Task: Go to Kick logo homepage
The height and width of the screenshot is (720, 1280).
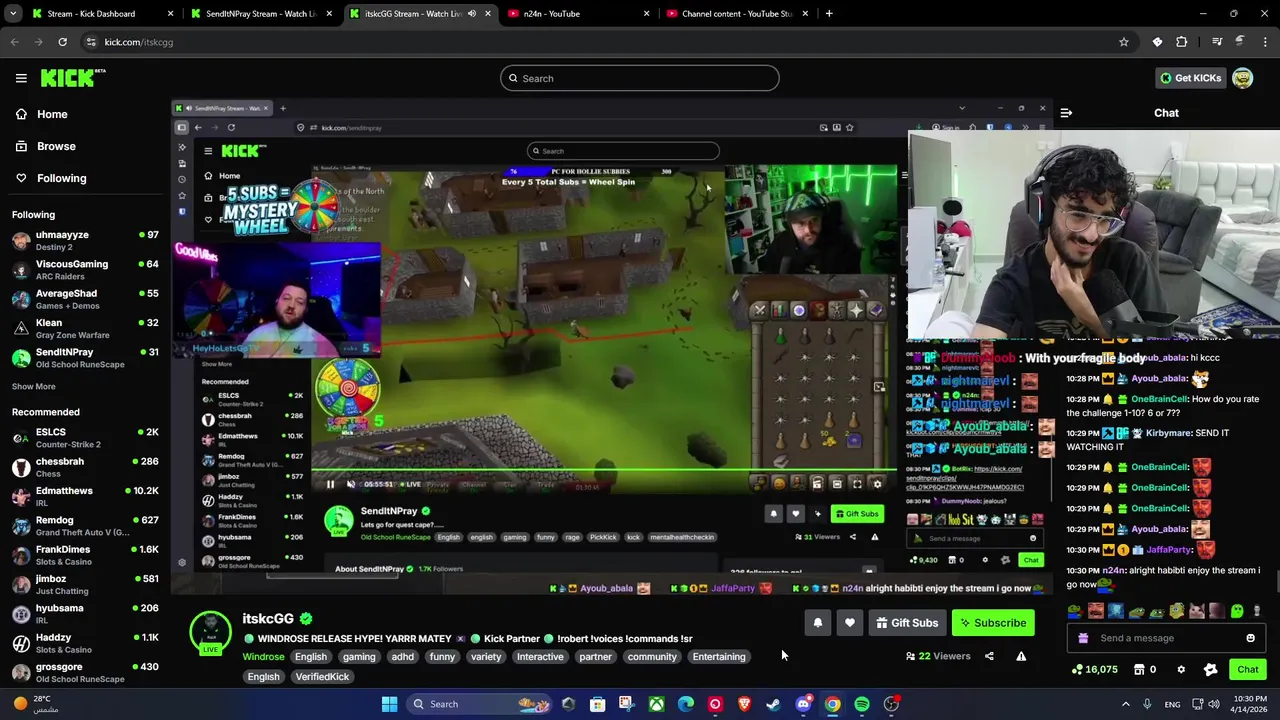Action: pyautogui.click(x=73, y=78)
